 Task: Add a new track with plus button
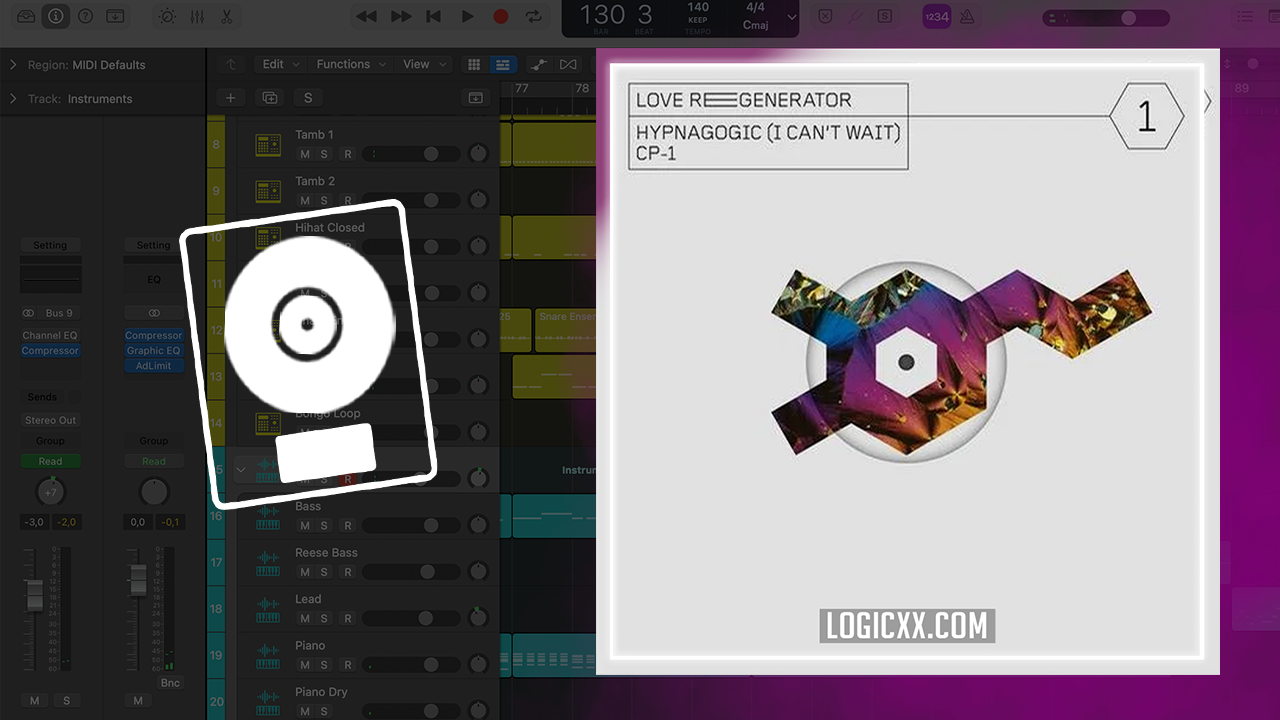point(230,97)
